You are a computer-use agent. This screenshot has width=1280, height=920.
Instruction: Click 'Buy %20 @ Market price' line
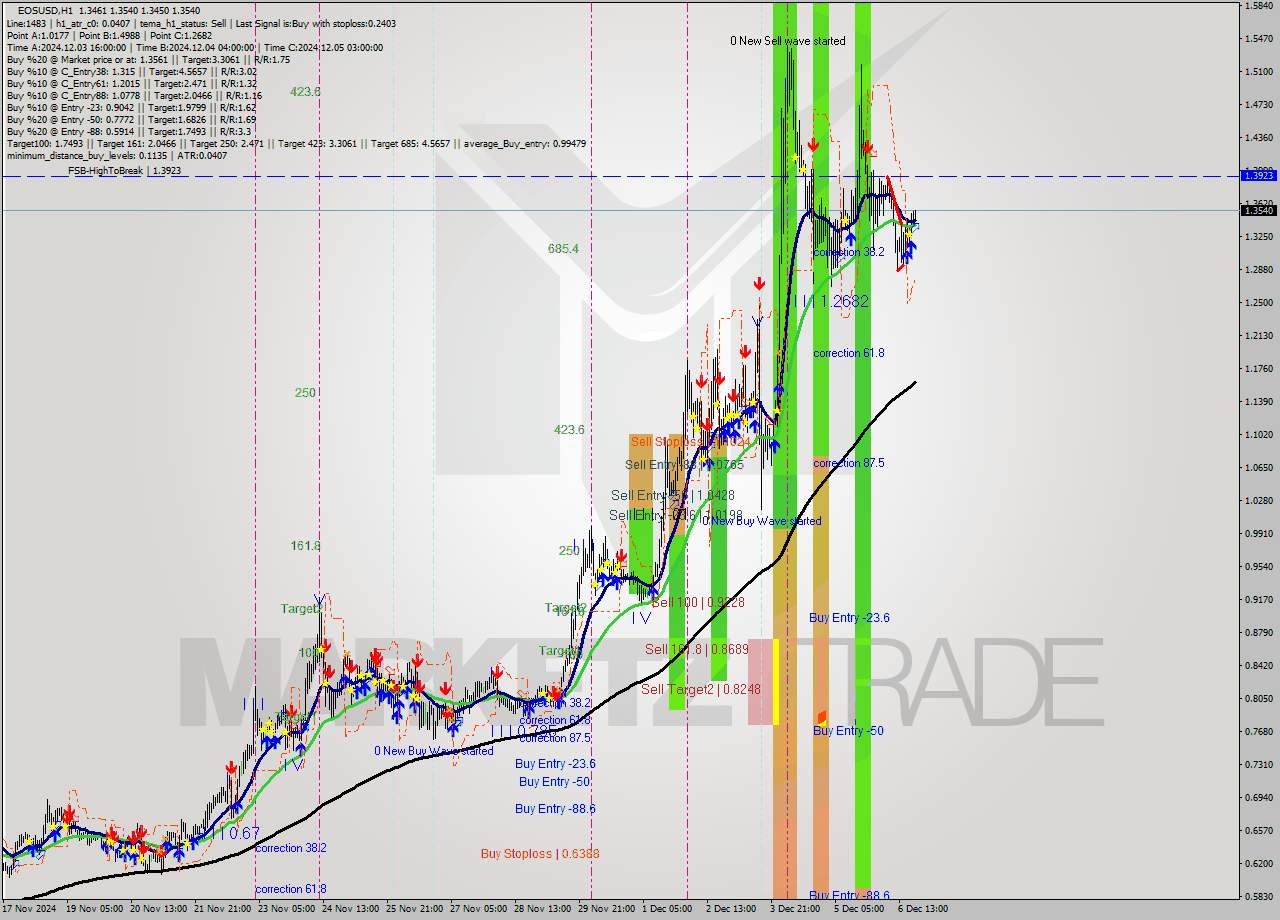click(148, 59)
